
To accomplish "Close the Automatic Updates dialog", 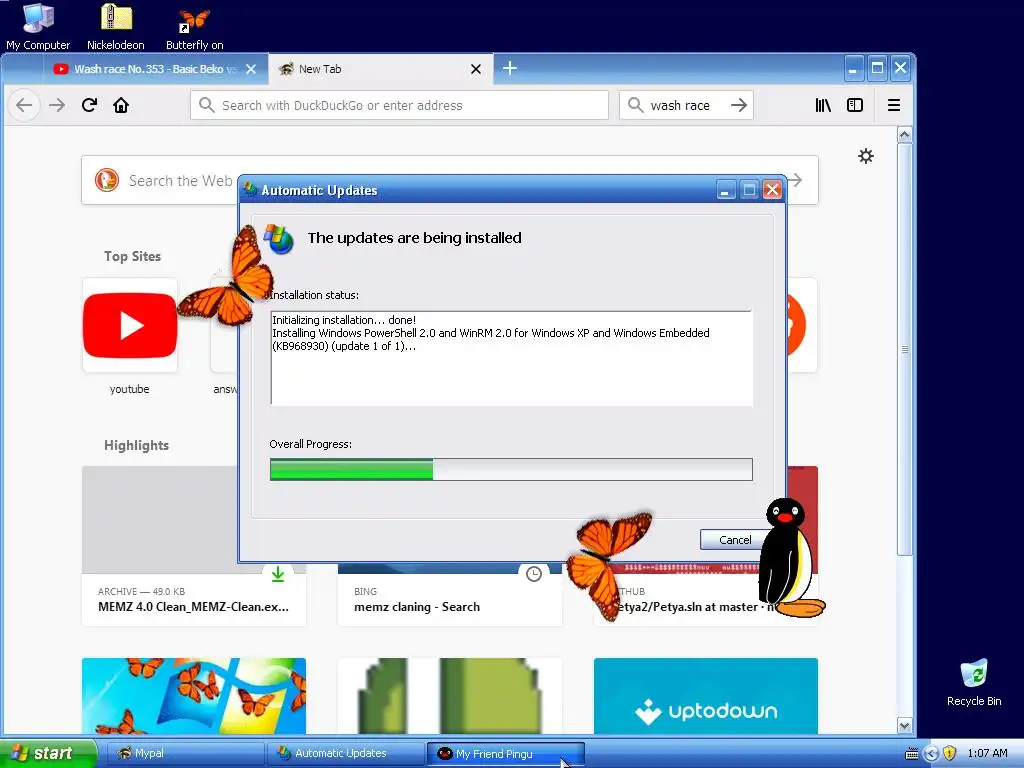I will point(773,190).
